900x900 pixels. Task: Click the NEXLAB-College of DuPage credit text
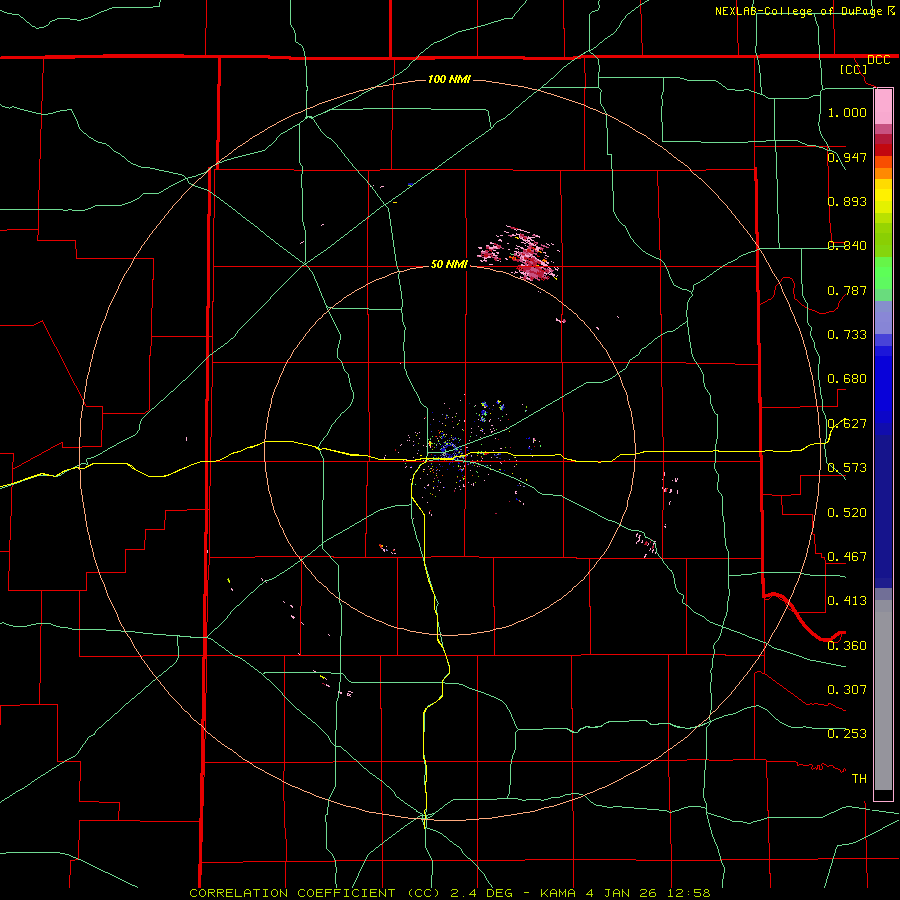pyautogui.click(x=798, y=11)
